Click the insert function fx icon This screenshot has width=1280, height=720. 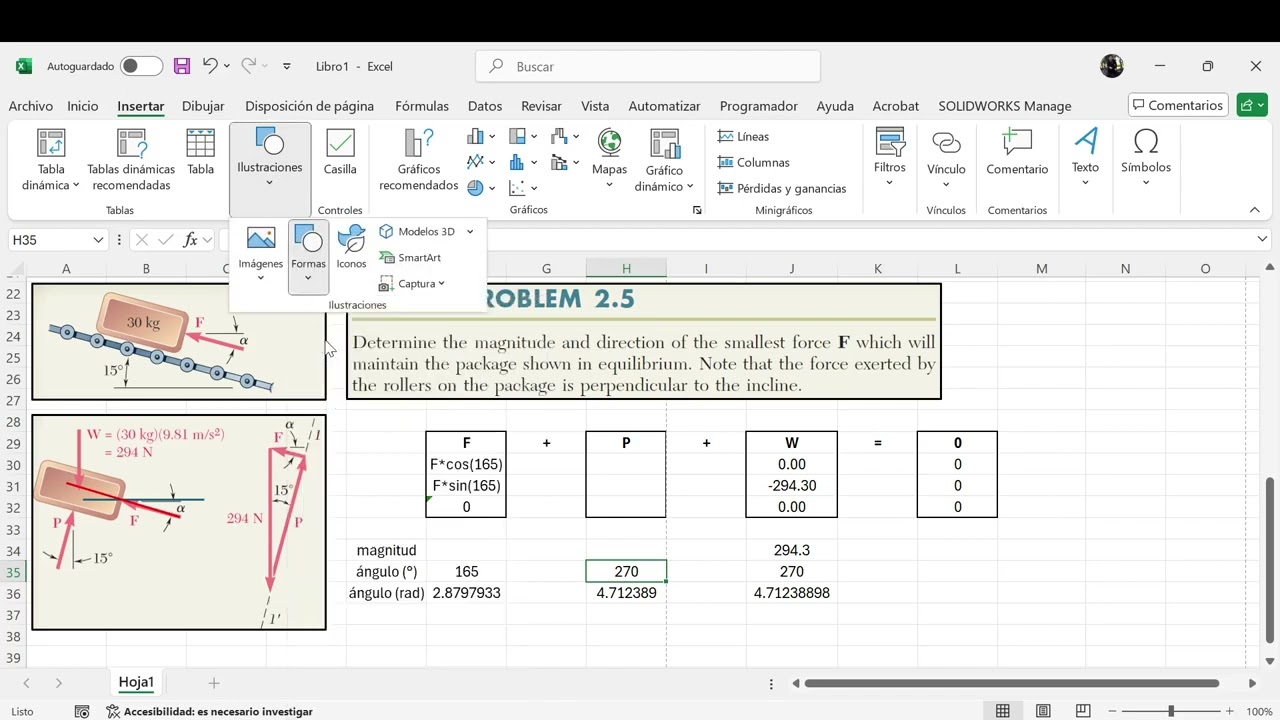tap(191, 240)
